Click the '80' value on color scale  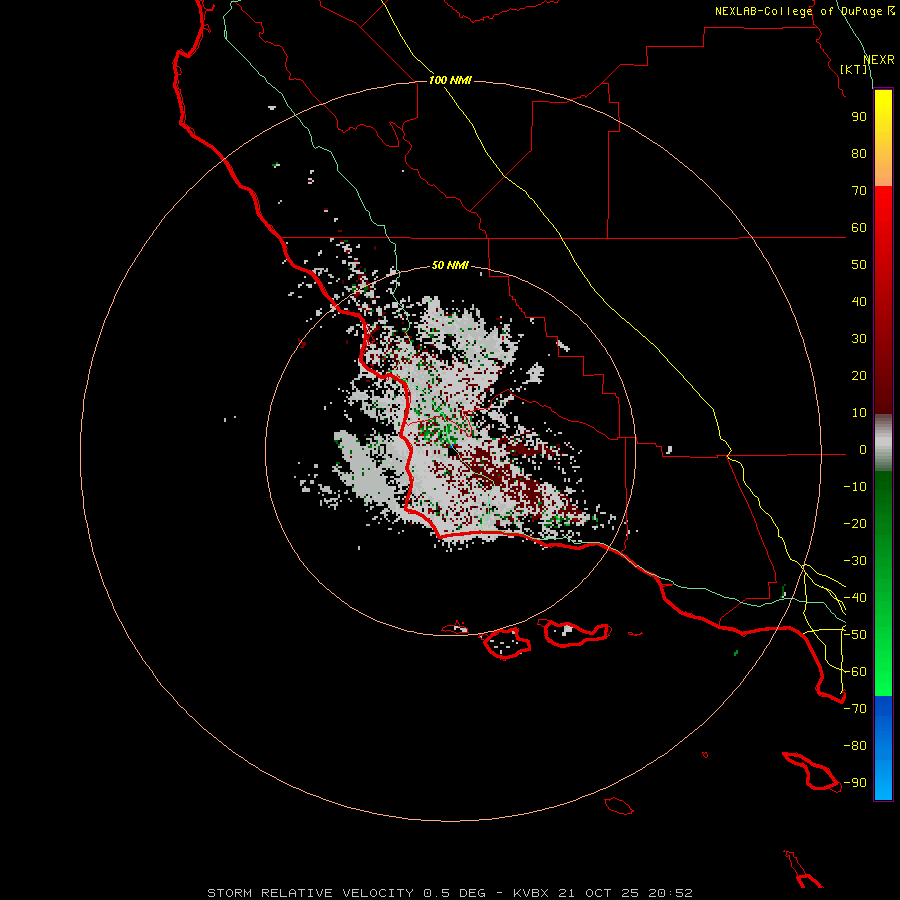click(859, 154)
